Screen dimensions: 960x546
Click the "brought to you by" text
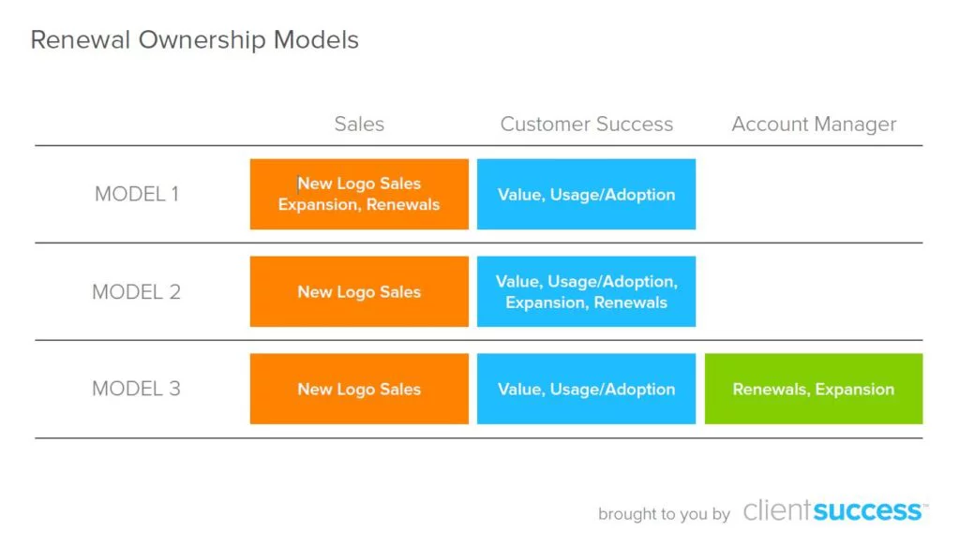point(664,515)
